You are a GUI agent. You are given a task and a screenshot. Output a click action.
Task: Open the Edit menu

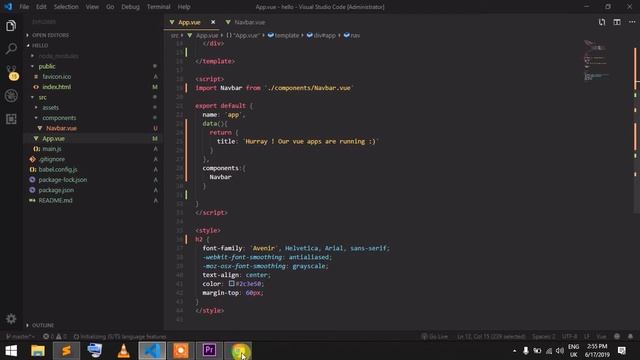tap(41, 7)
